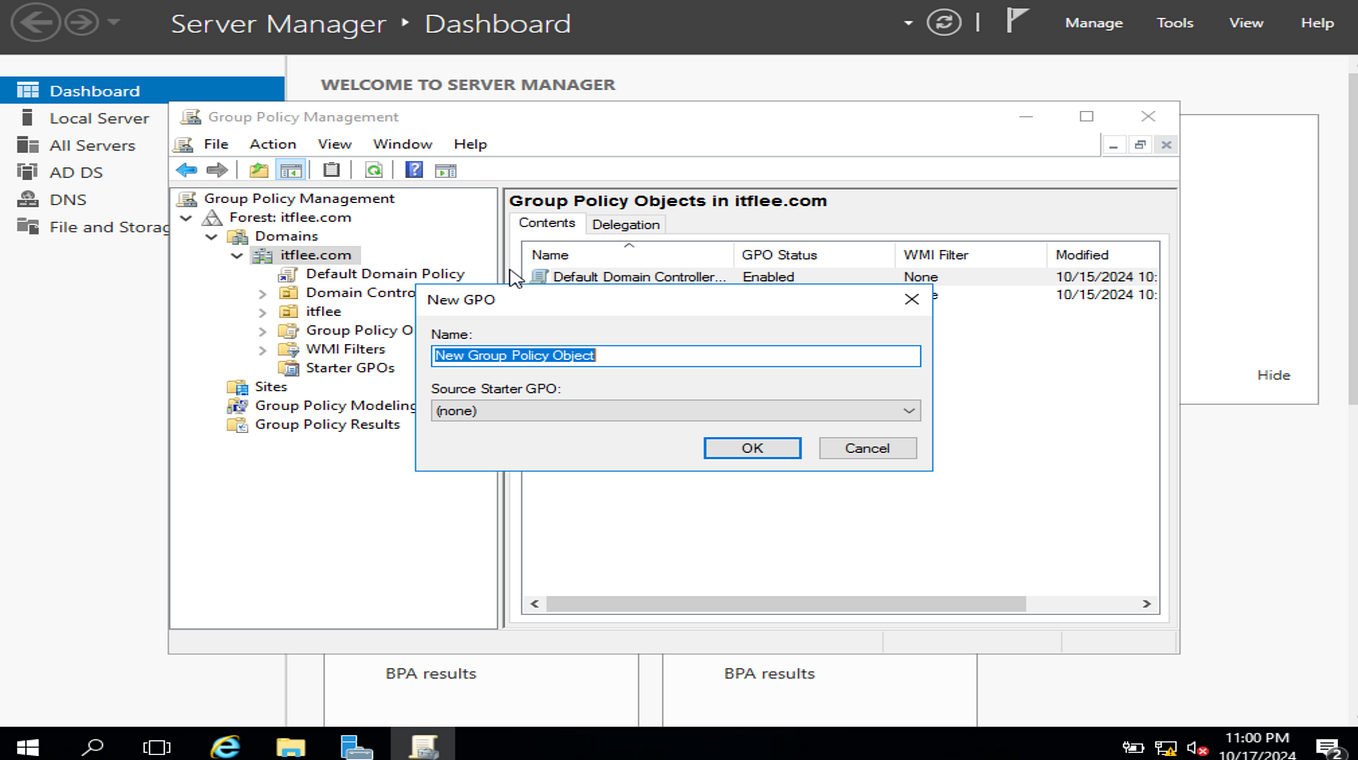1358x760 pixels.
Task: Click the Windows Start button
Action: (28, 746)
